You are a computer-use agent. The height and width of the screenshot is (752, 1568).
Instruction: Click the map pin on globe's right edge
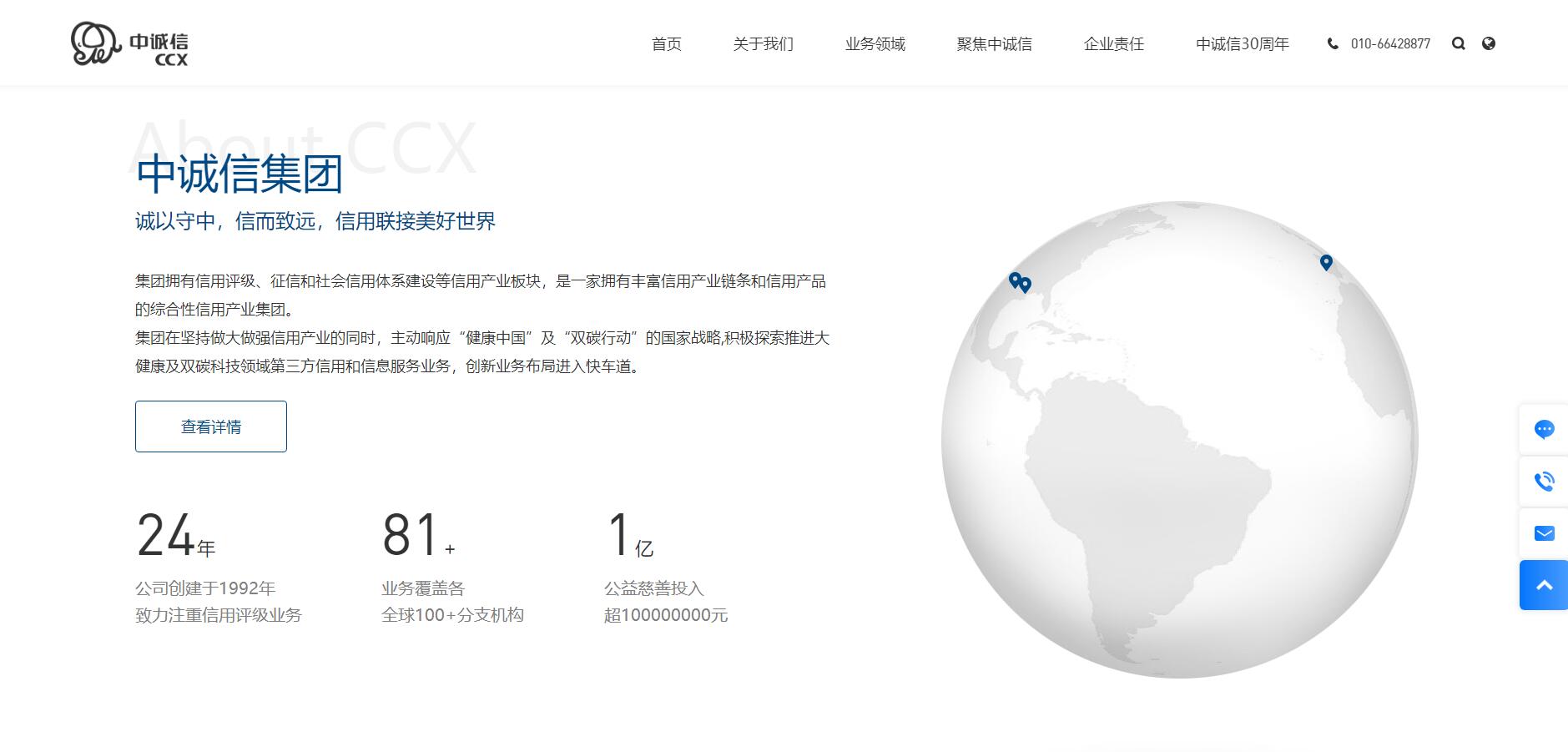(1326, 262)
